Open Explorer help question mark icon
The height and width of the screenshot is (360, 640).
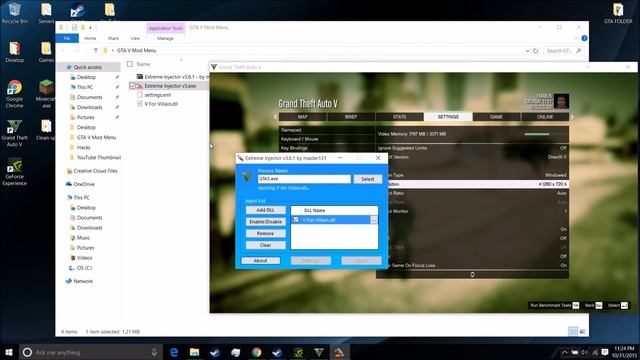click(x=584, y=38)
